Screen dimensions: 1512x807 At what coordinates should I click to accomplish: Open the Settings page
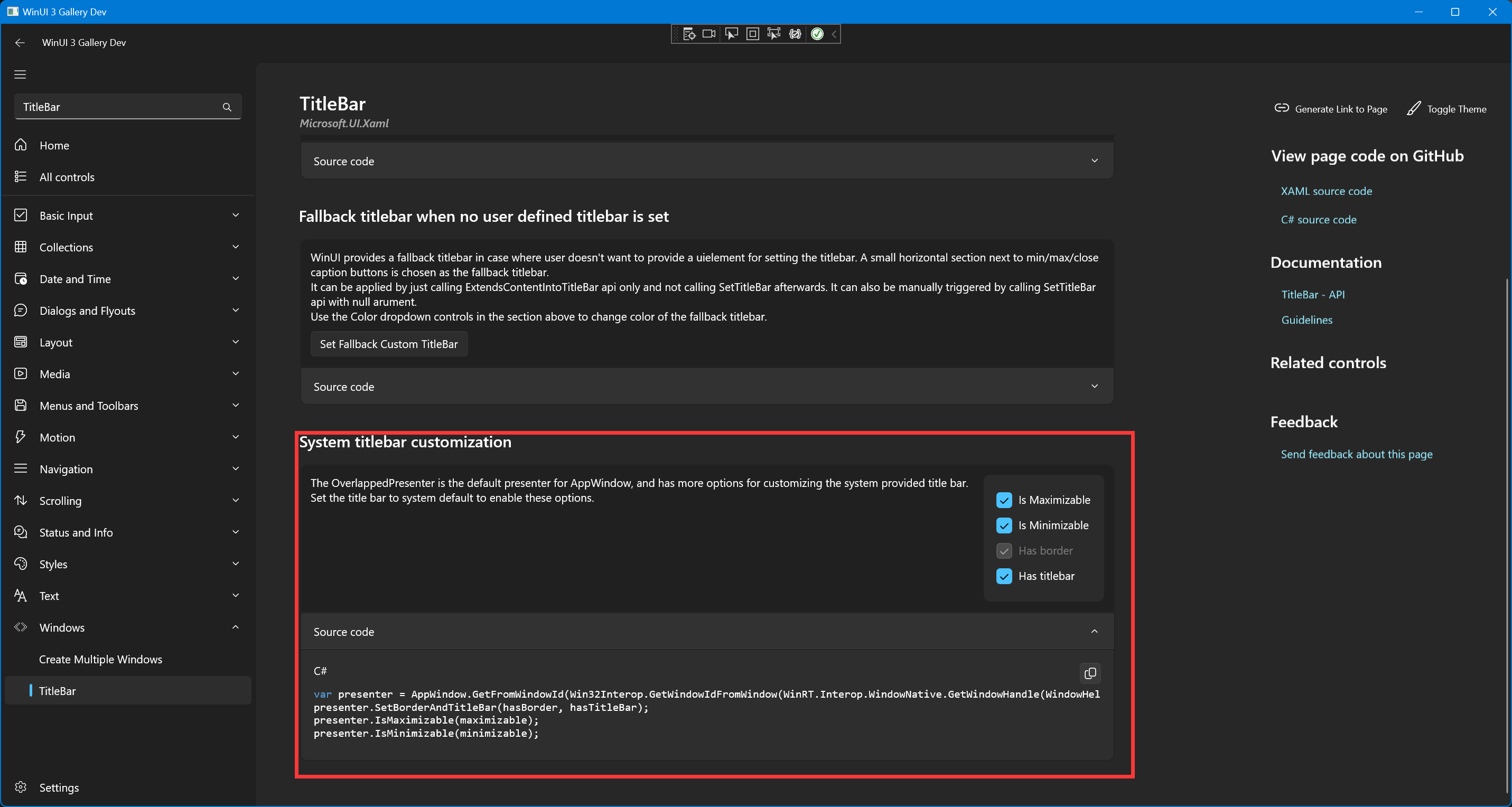pos(128,787)
